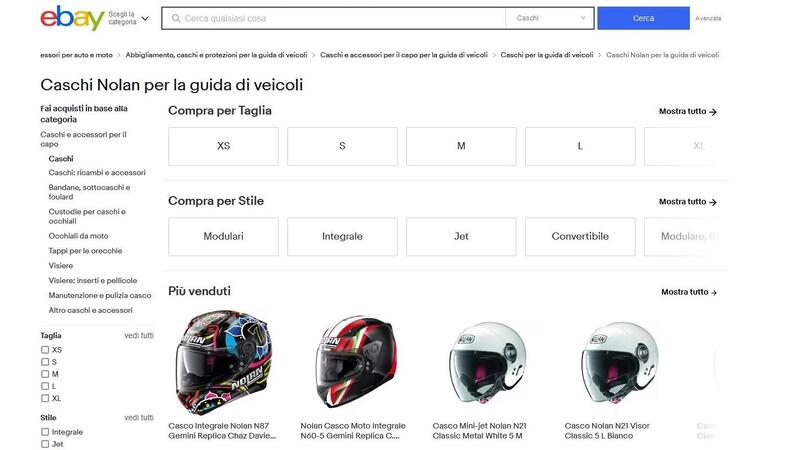Show all sizes via vedi tutti next to Taglia

pos(139,336)
